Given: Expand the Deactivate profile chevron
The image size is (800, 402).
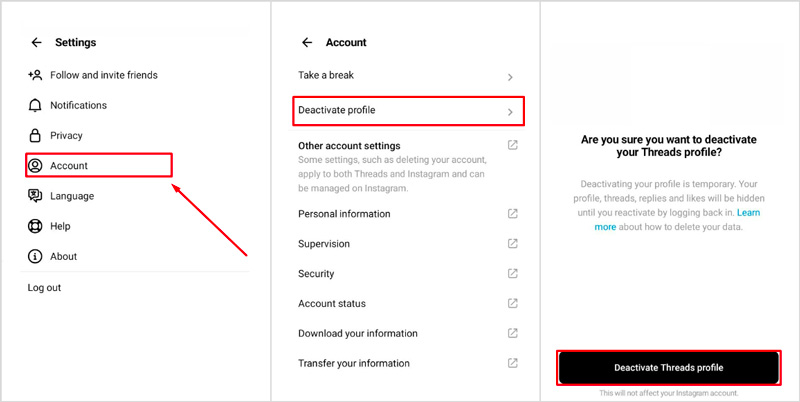Looking at the screenshot, I should click(510, 112).
